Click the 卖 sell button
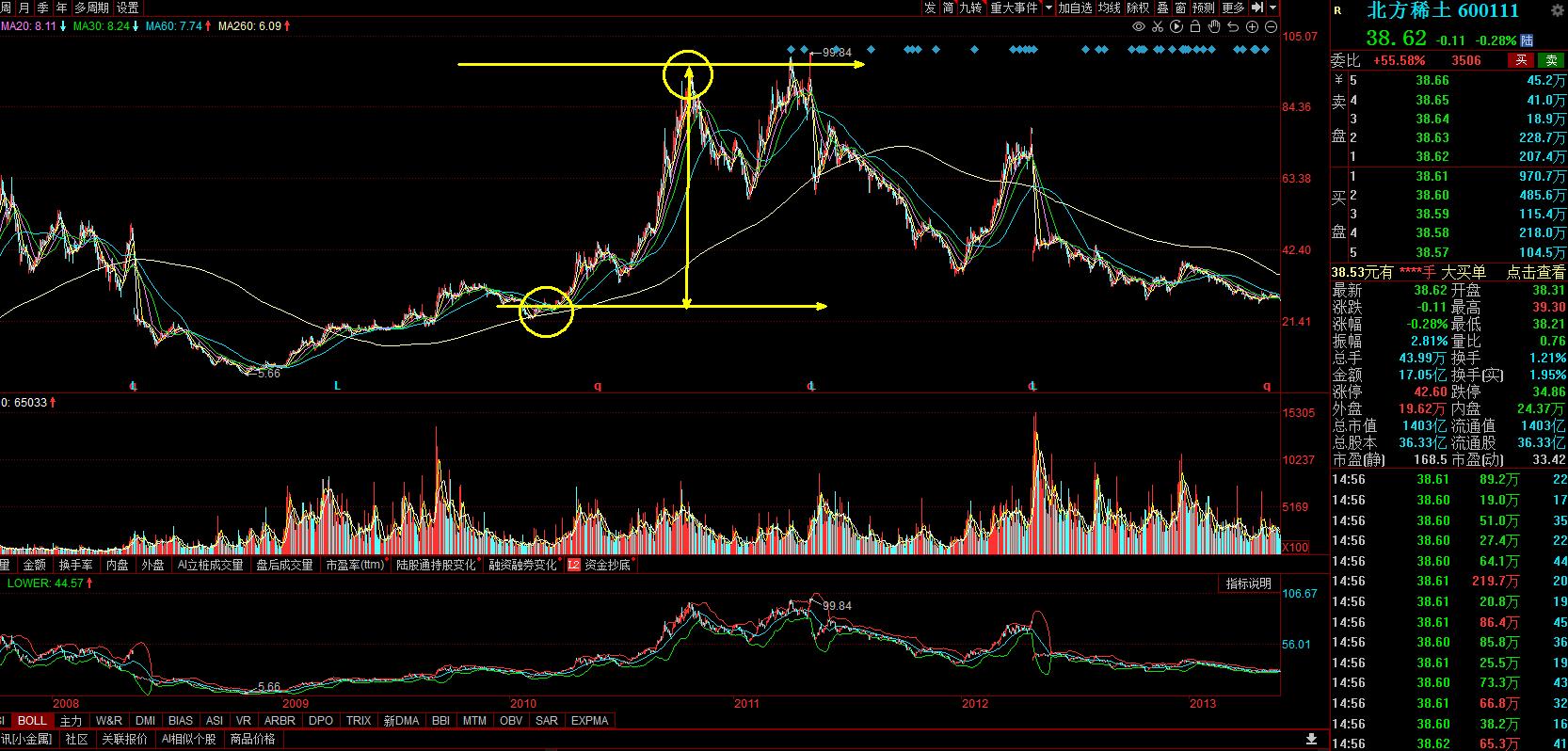Image resolution: width=1568 pixels, height=751 pixels. click(1552, 60)
